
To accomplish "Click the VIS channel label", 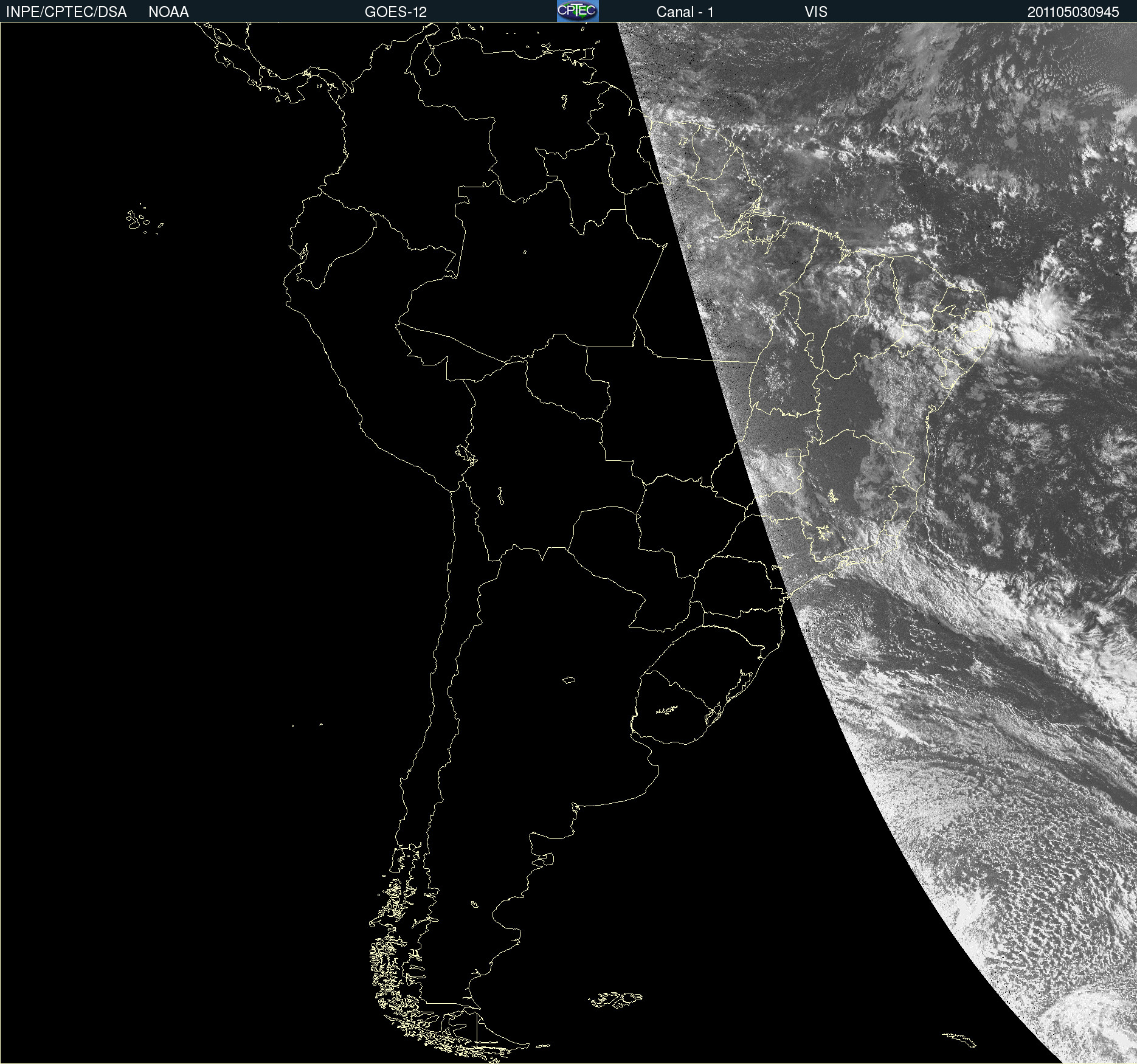I will click(x=816, y=12).
